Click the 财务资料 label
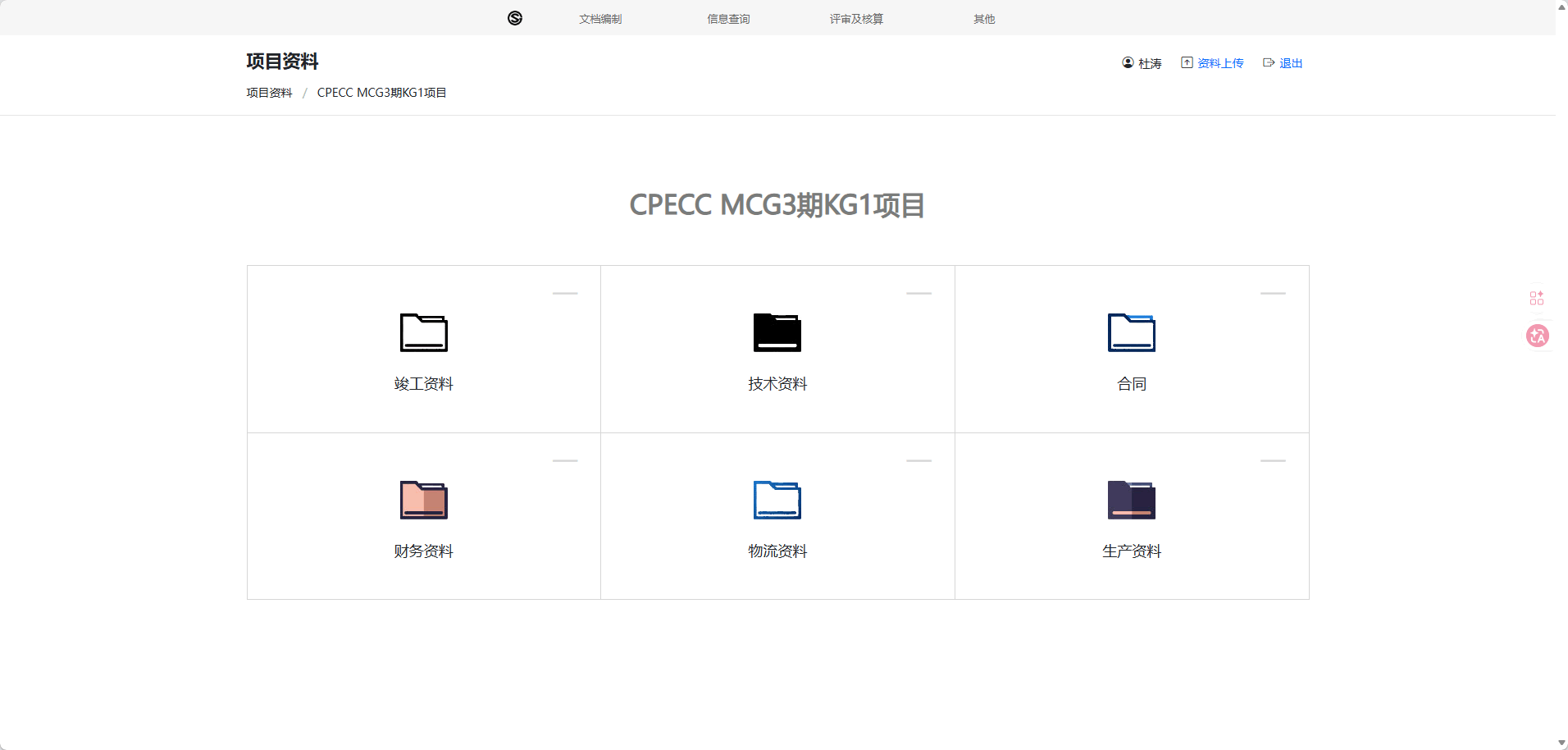 click(424, 551)
